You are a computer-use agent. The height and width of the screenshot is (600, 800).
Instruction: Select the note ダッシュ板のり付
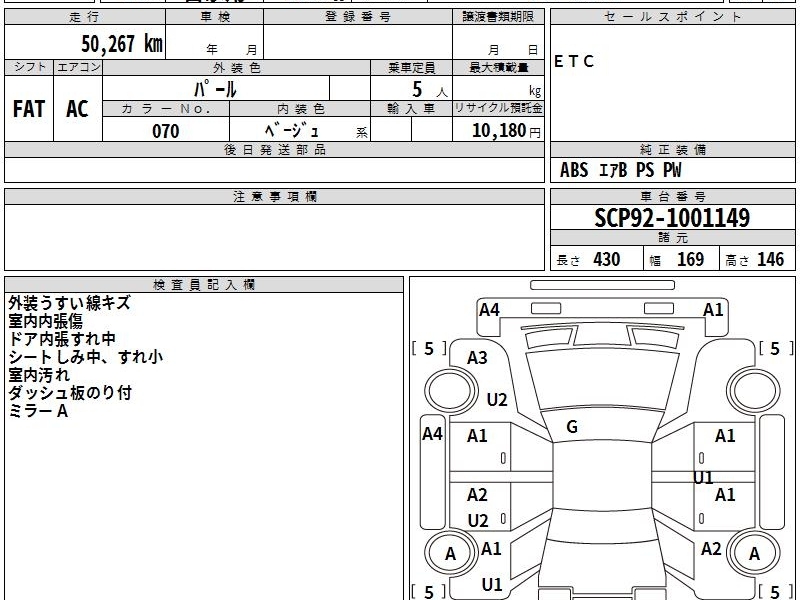pos(70,393)
